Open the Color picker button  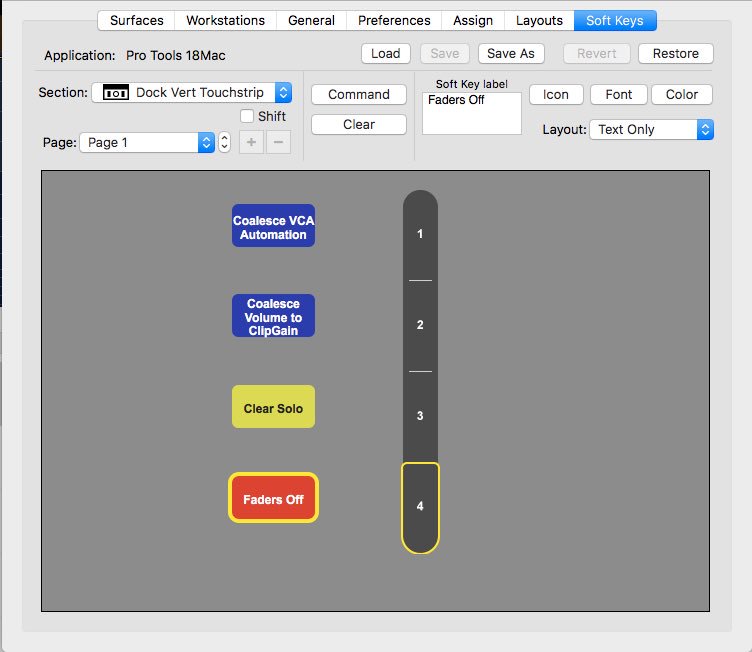[682, 95]
